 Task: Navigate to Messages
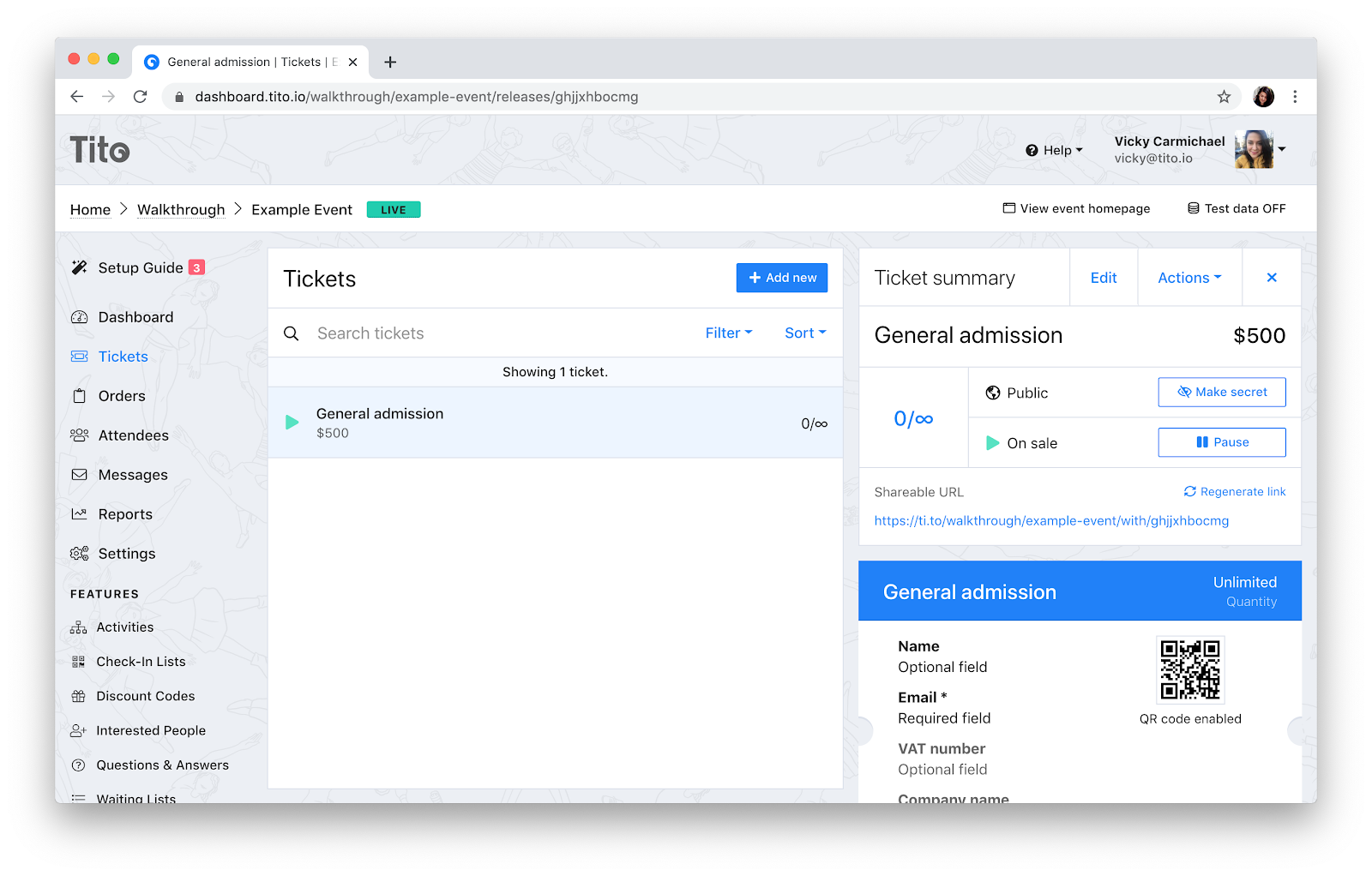[133, 475]
